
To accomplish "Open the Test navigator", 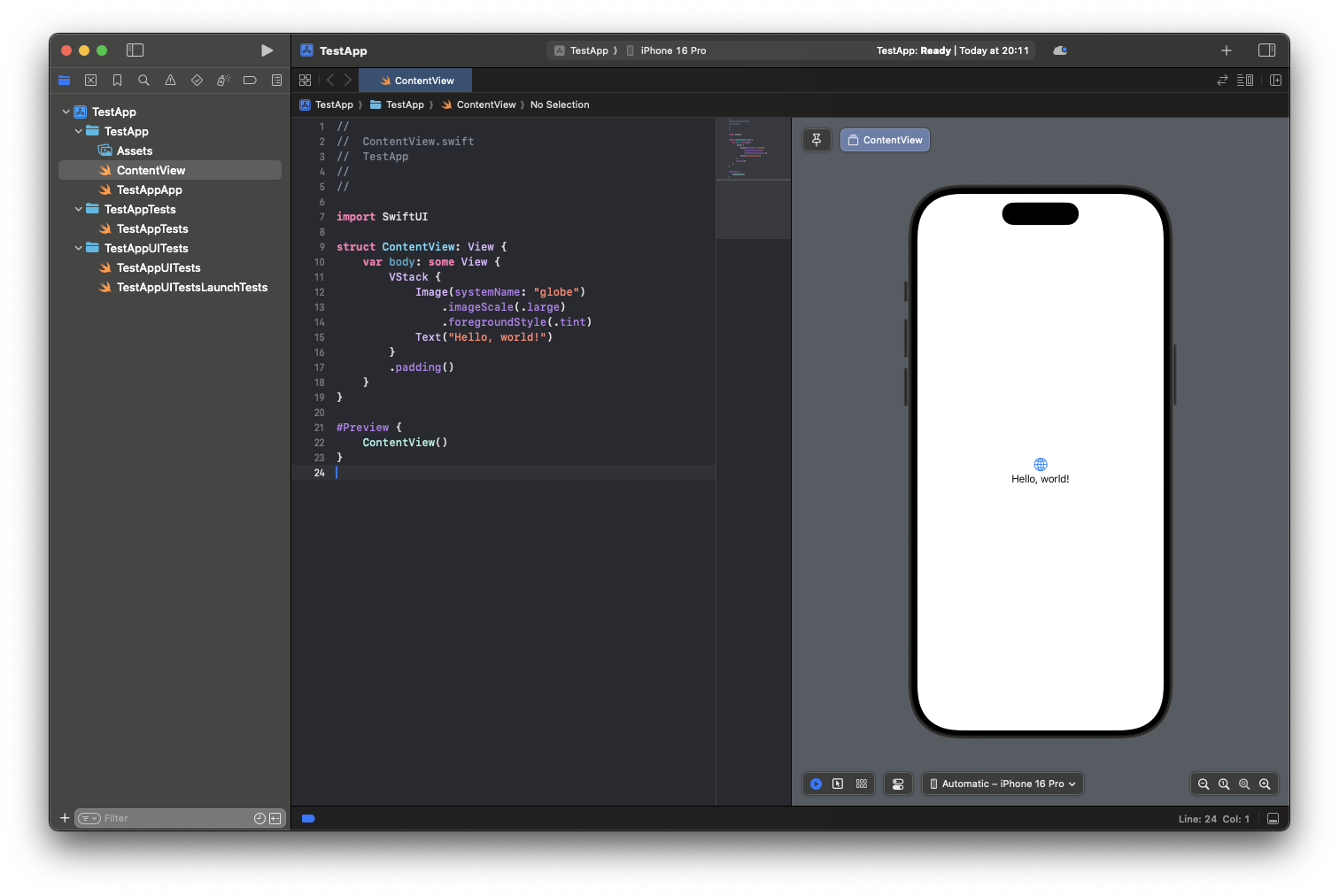I will [x=197, y=80].
